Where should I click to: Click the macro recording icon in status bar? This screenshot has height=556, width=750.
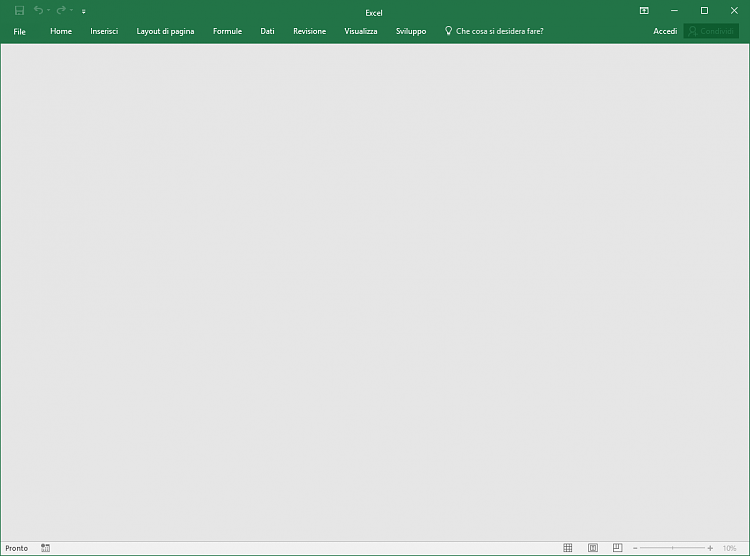pyautogui.click(x=45, y=548)
